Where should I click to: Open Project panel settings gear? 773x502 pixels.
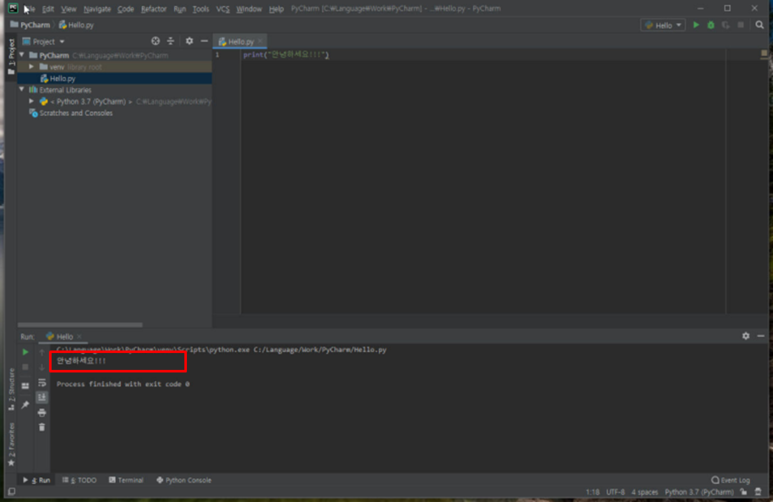(189, 41)
